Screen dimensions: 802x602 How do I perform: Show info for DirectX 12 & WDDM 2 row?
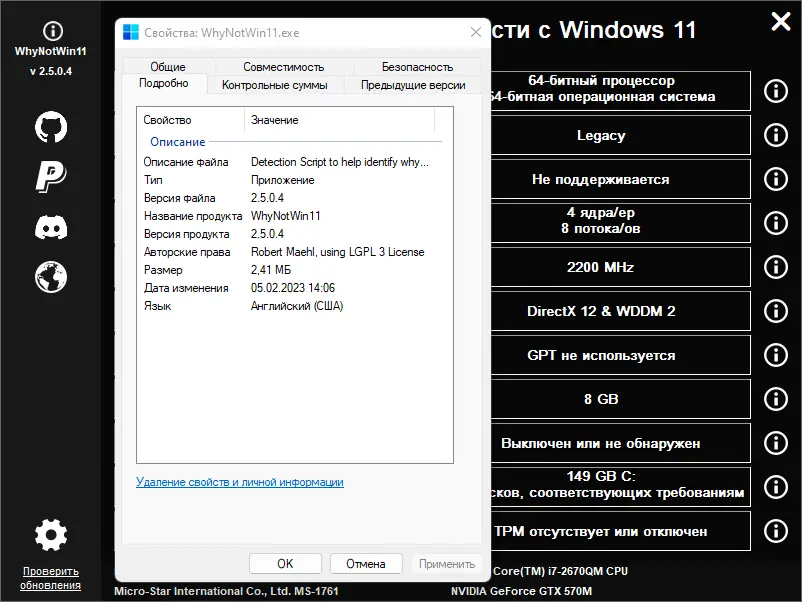(x=775, y=311)
